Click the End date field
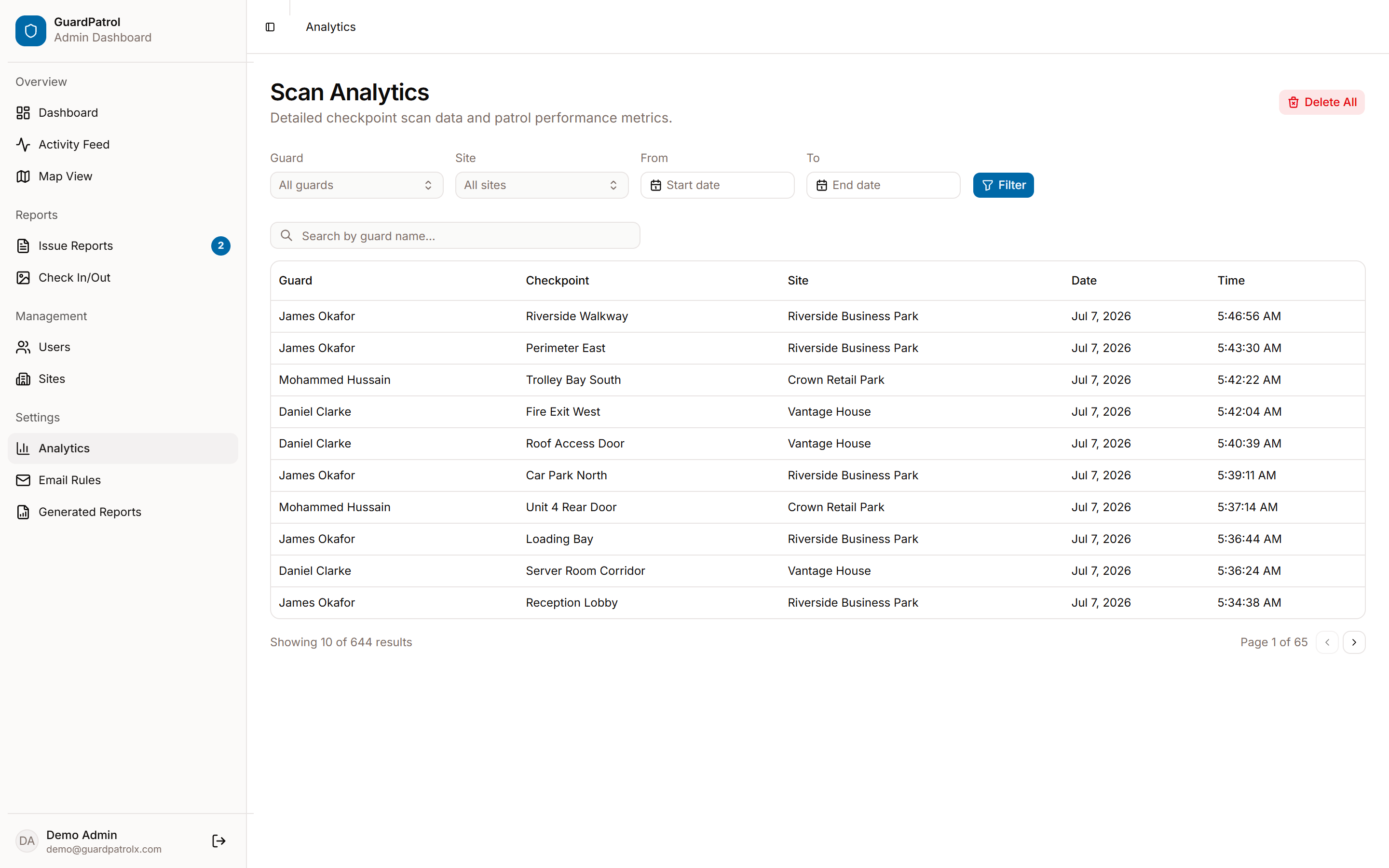The image size is (1389, 868). click(x=883, y=186)
